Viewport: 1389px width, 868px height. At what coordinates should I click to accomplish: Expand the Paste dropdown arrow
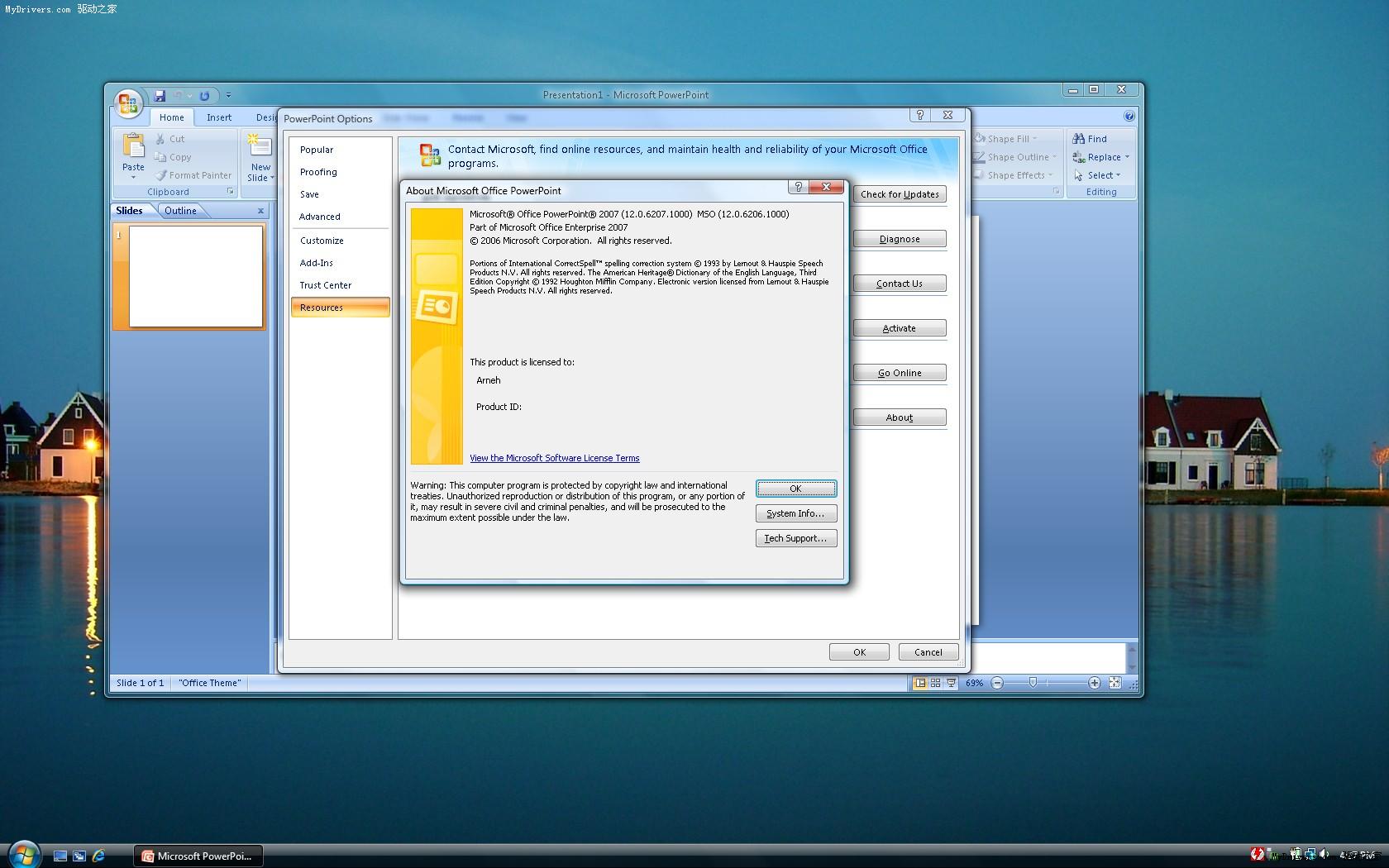[x=133, y=177]
